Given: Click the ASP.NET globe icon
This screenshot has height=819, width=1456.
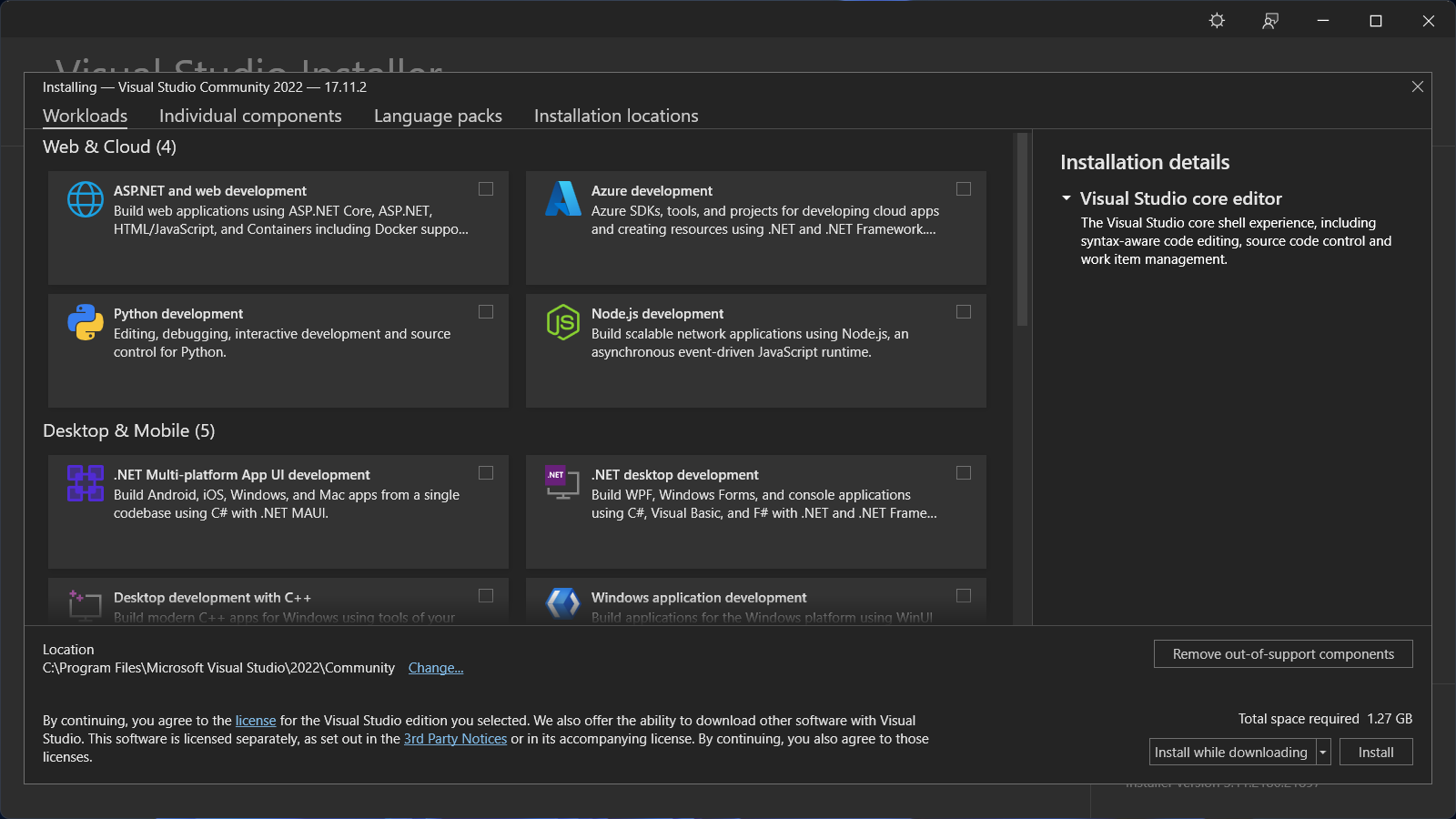Looking at the screenshot, I should click(x=86, y=199).
